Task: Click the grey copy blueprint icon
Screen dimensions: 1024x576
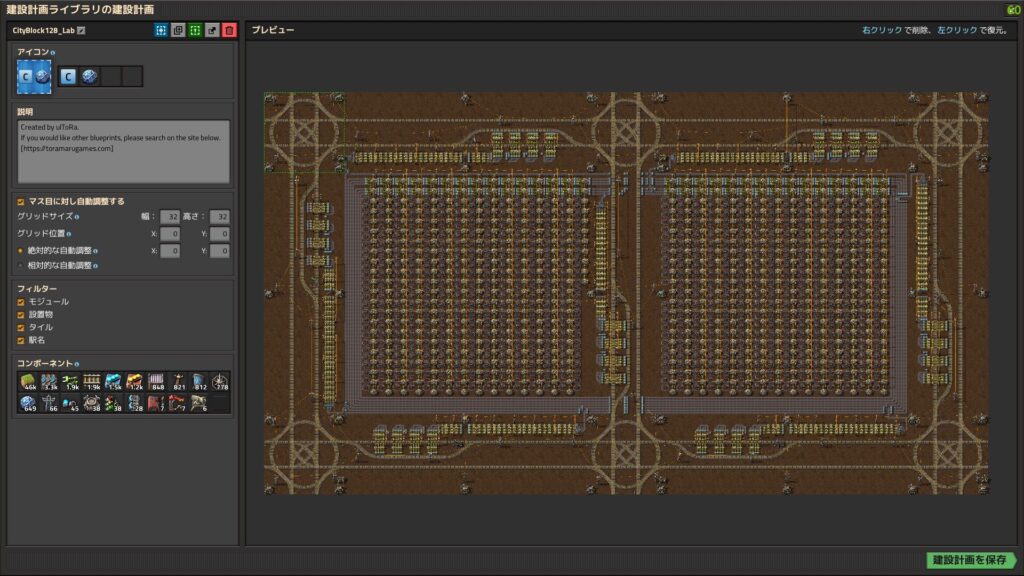Action: 178,30
